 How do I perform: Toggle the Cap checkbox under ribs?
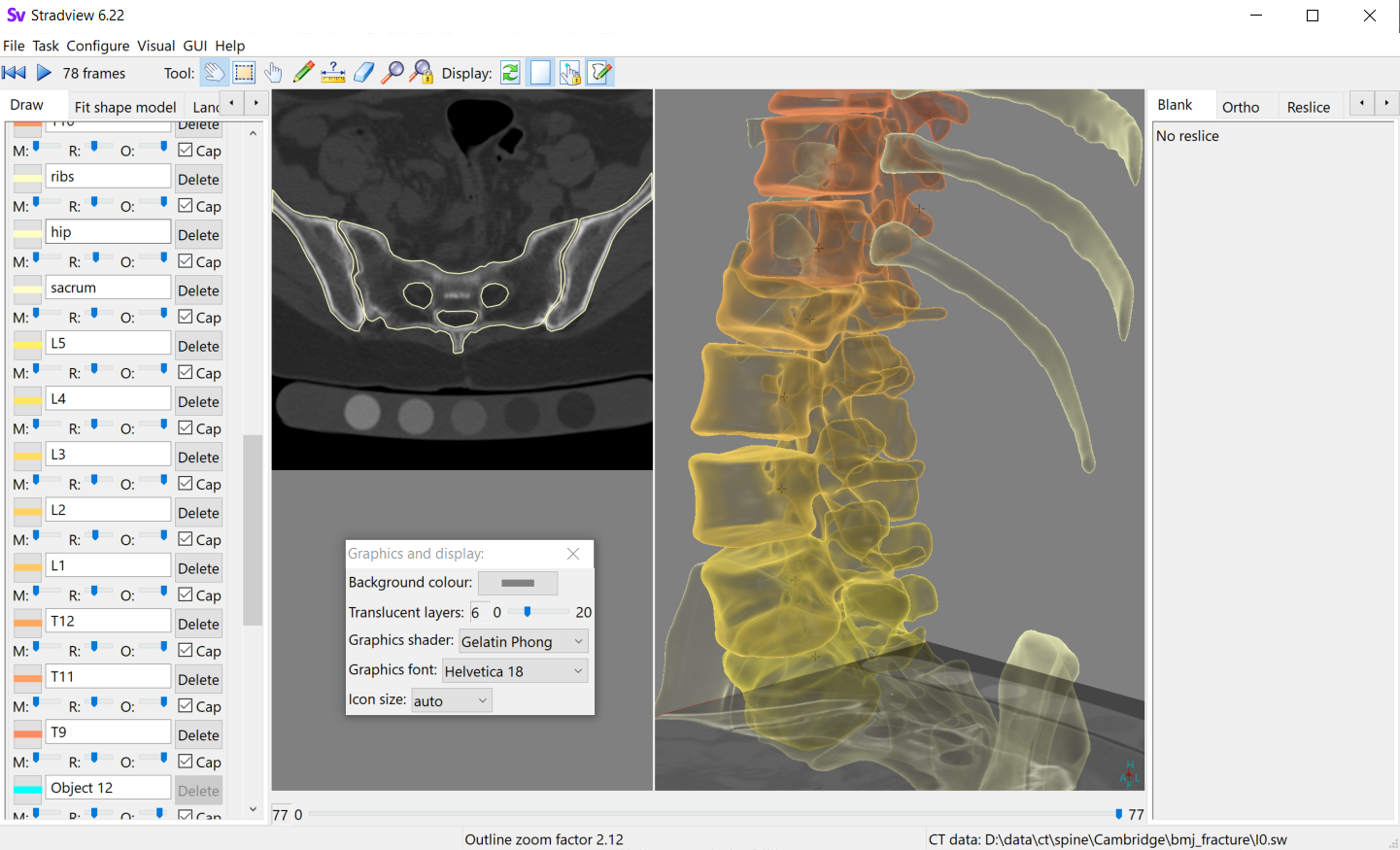[x=186, y=206]
